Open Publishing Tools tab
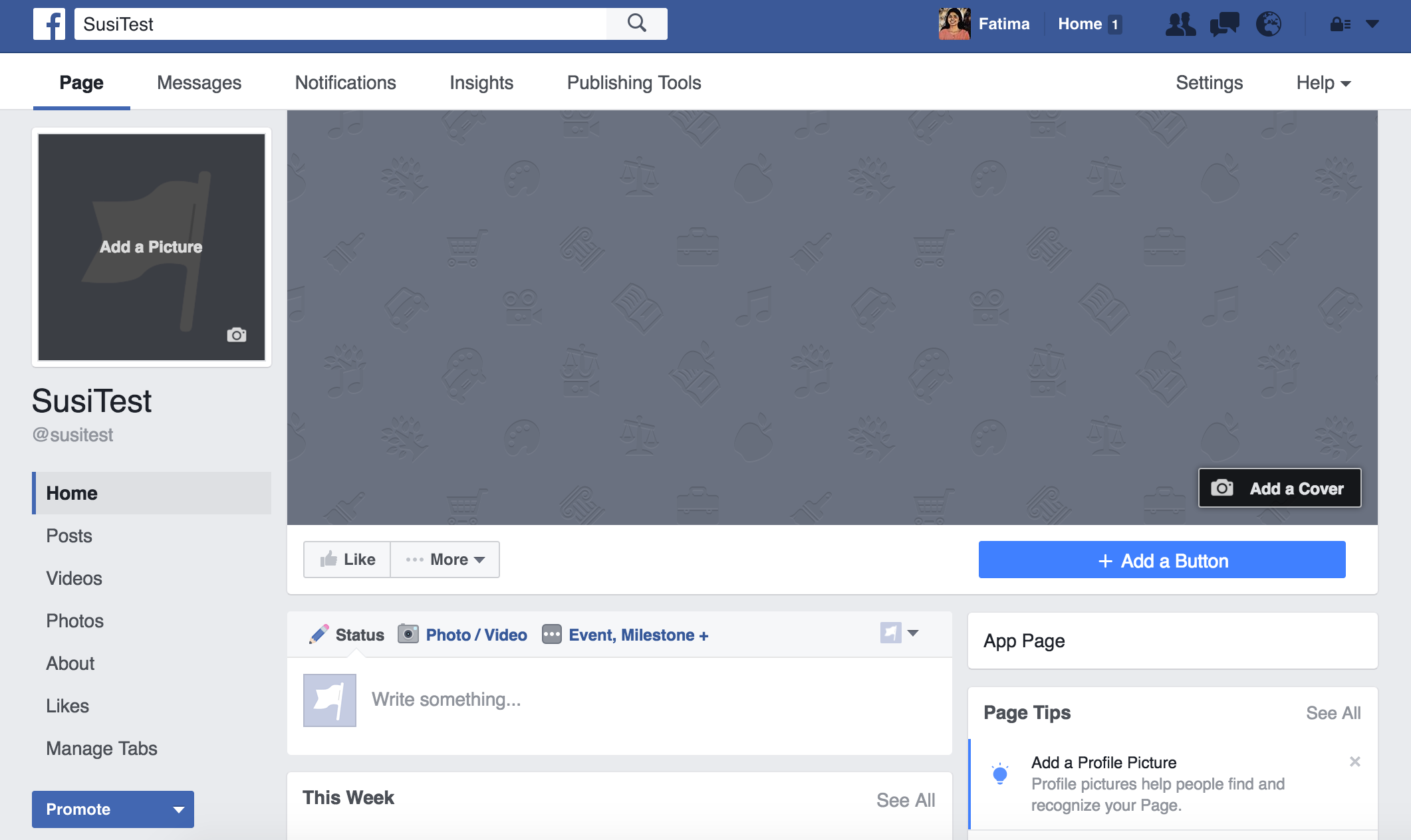Viewport: 1411px width, 840px height. pyautogui.click(x=634, y=82)
